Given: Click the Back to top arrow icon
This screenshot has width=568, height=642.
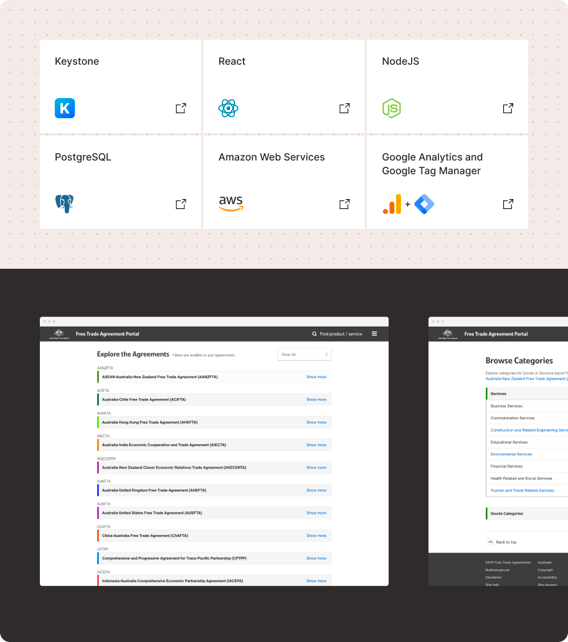Looking at the screenshot, I should (490, 542).
